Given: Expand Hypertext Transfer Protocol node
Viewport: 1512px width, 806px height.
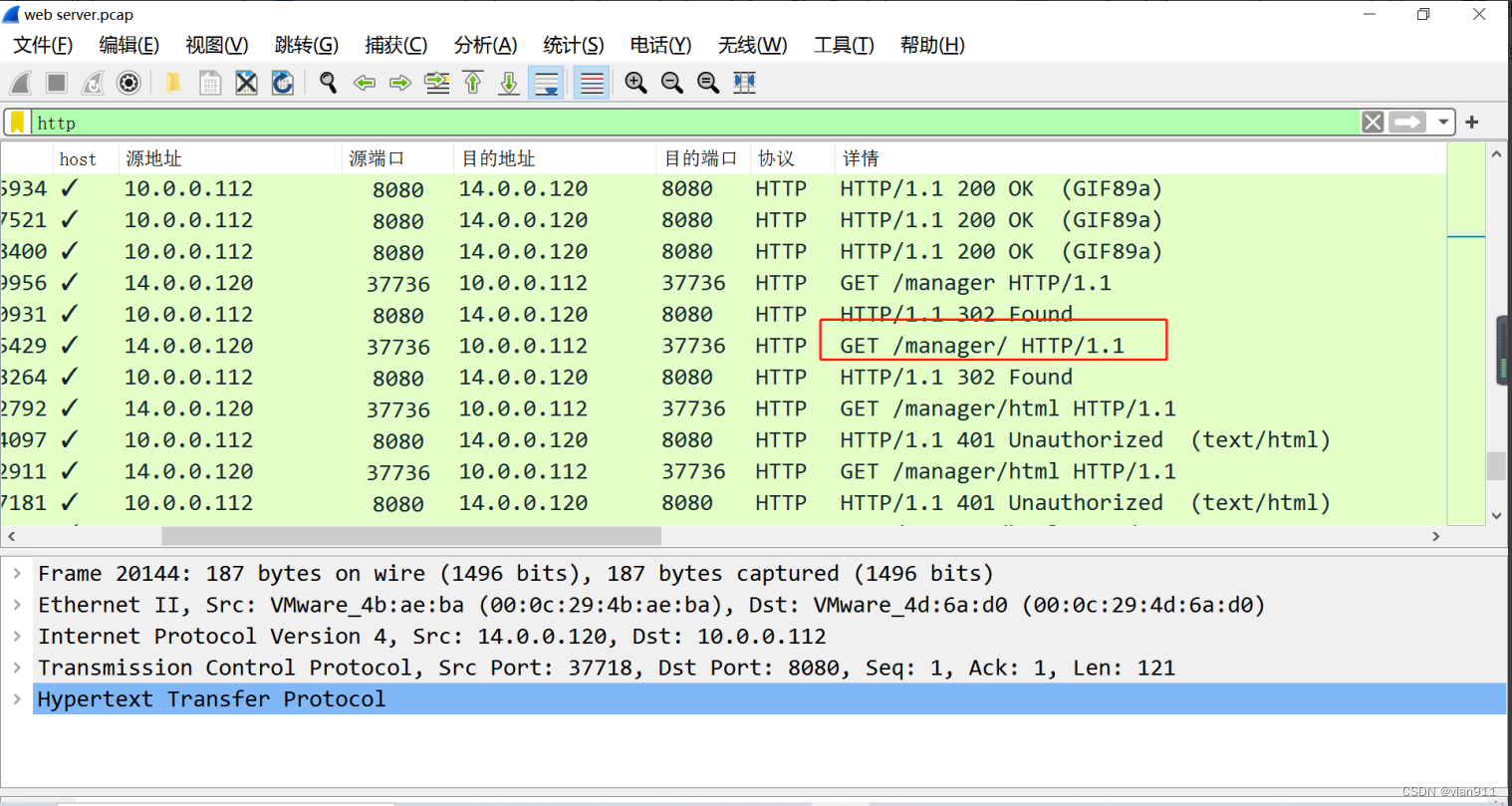Looking at the screenshot, I should click(17, 698).
